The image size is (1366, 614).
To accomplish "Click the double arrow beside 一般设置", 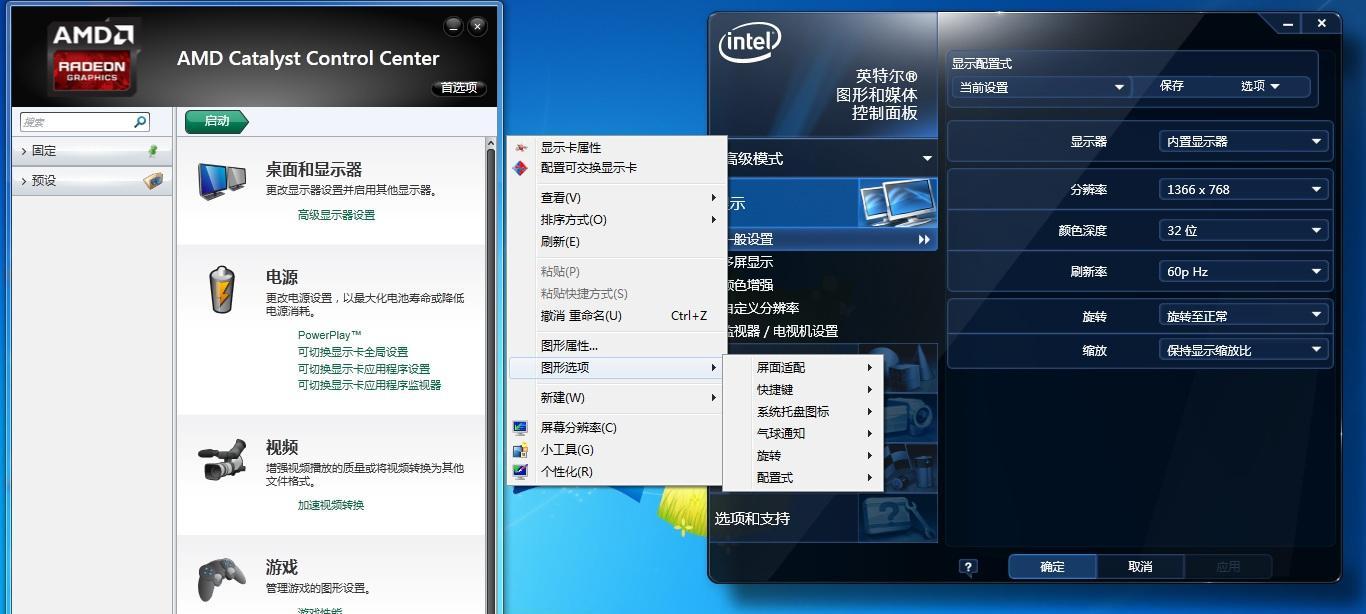I will [x=924, y=239].
